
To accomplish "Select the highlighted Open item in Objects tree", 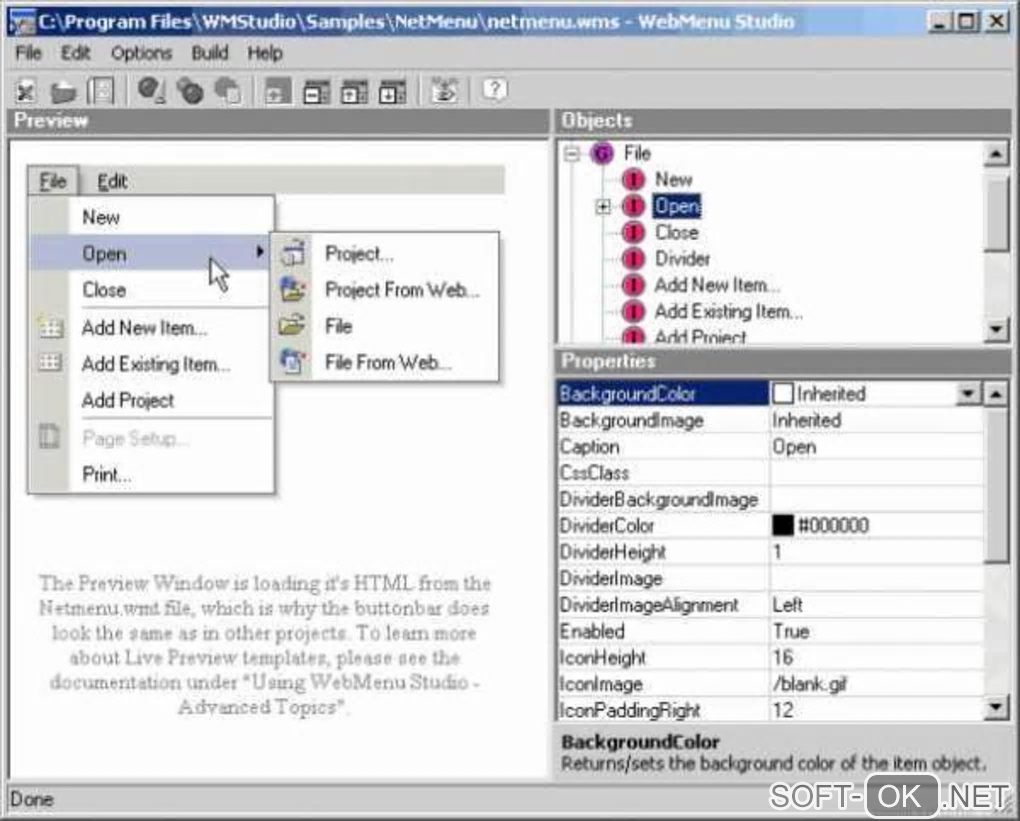I will 678,206.
